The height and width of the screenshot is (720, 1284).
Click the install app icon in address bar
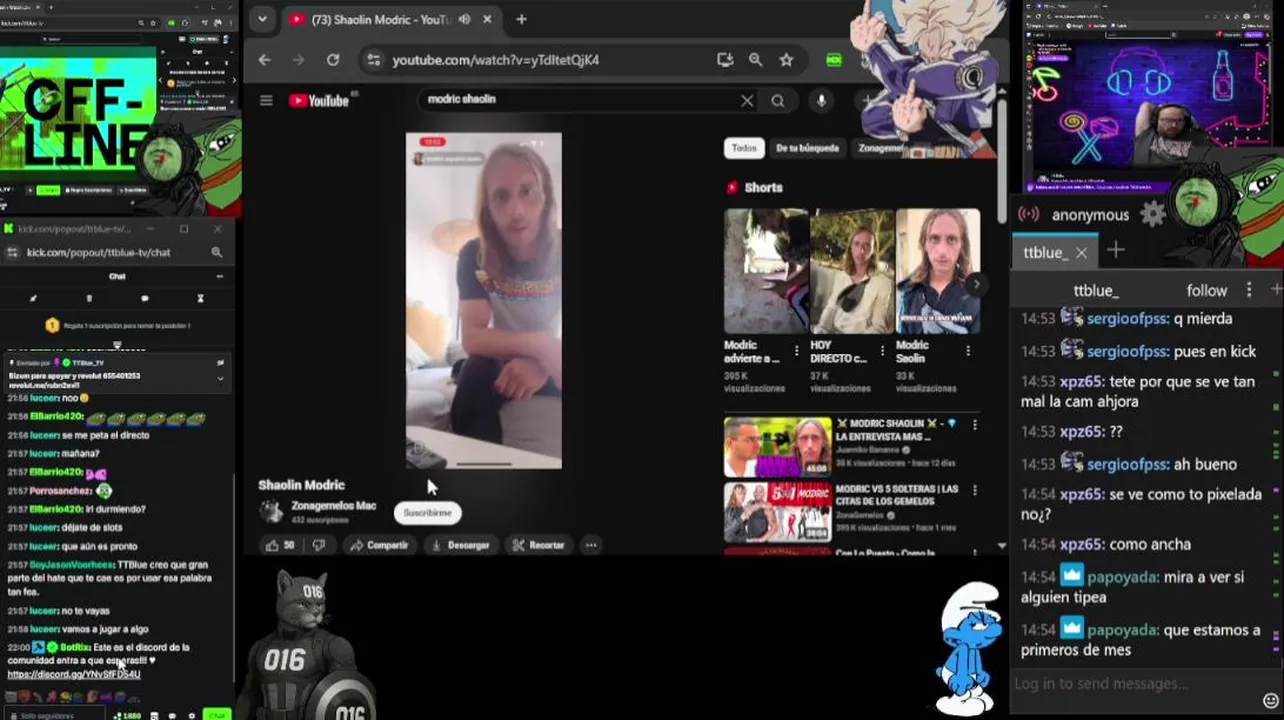click(x=725, y=60)
